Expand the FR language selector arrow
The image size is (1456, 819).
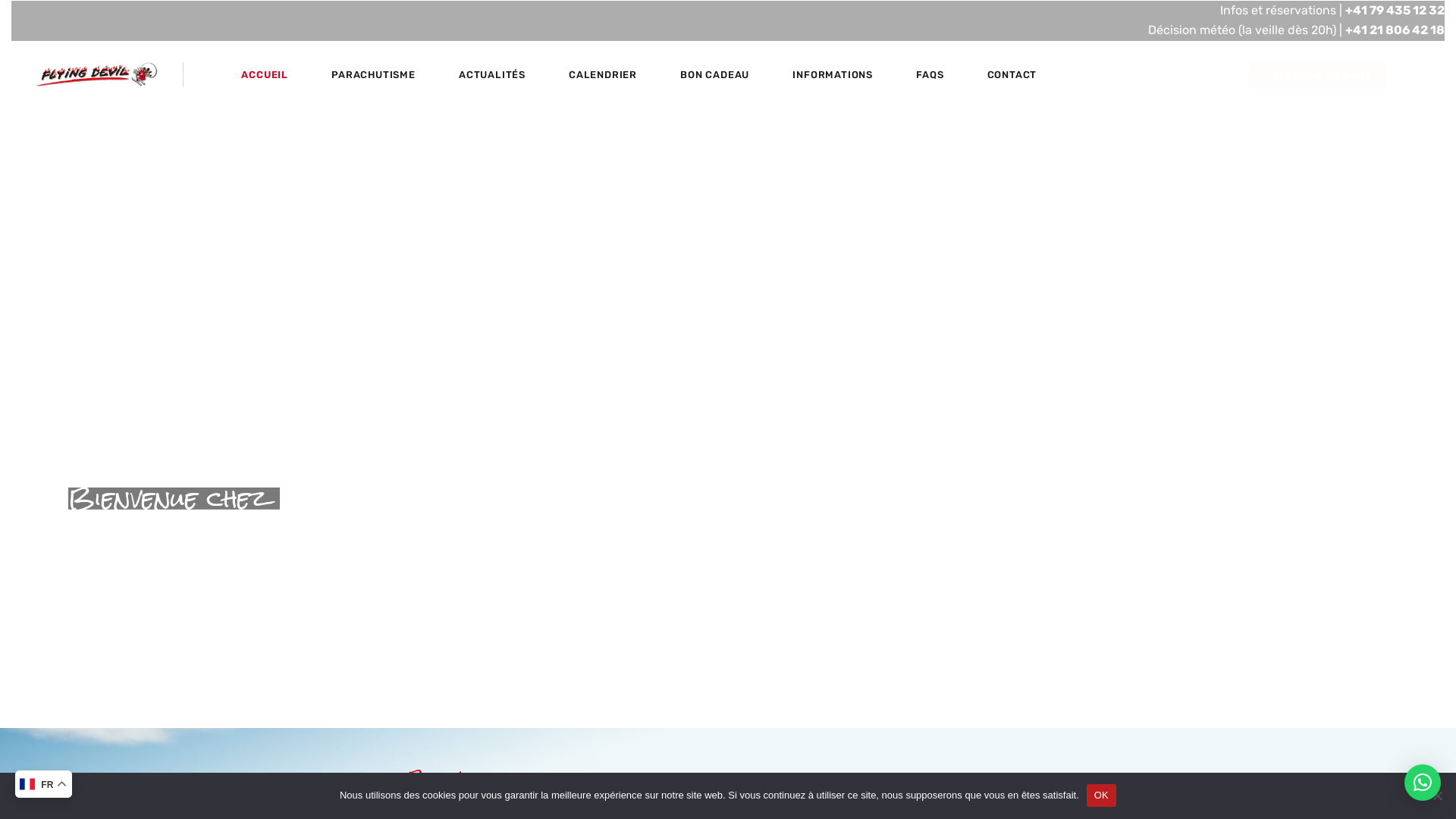pyautogui.click(x=62, y=784)
